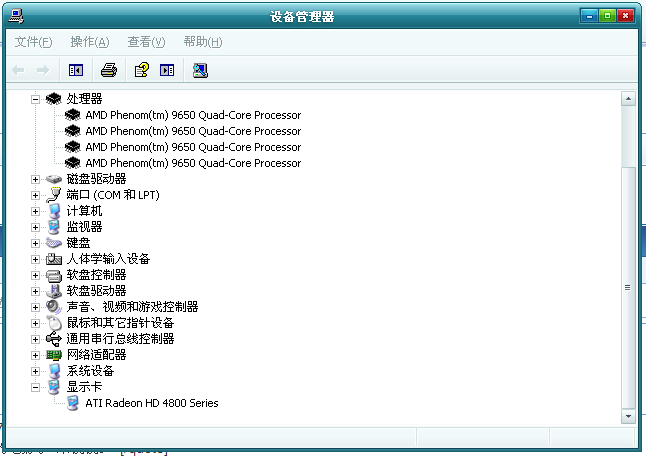Select the 显示卡 category label
646x457 pixels.
[x=84, y=387]
